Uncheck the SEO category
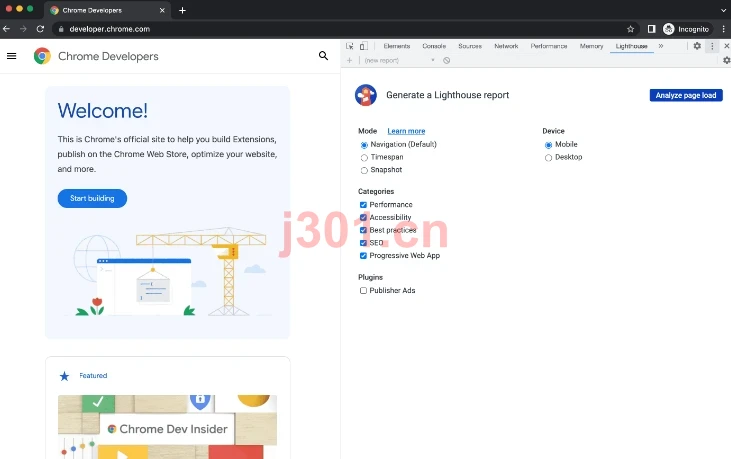Viewport: 731px width, 459px height. pos(363,243)
